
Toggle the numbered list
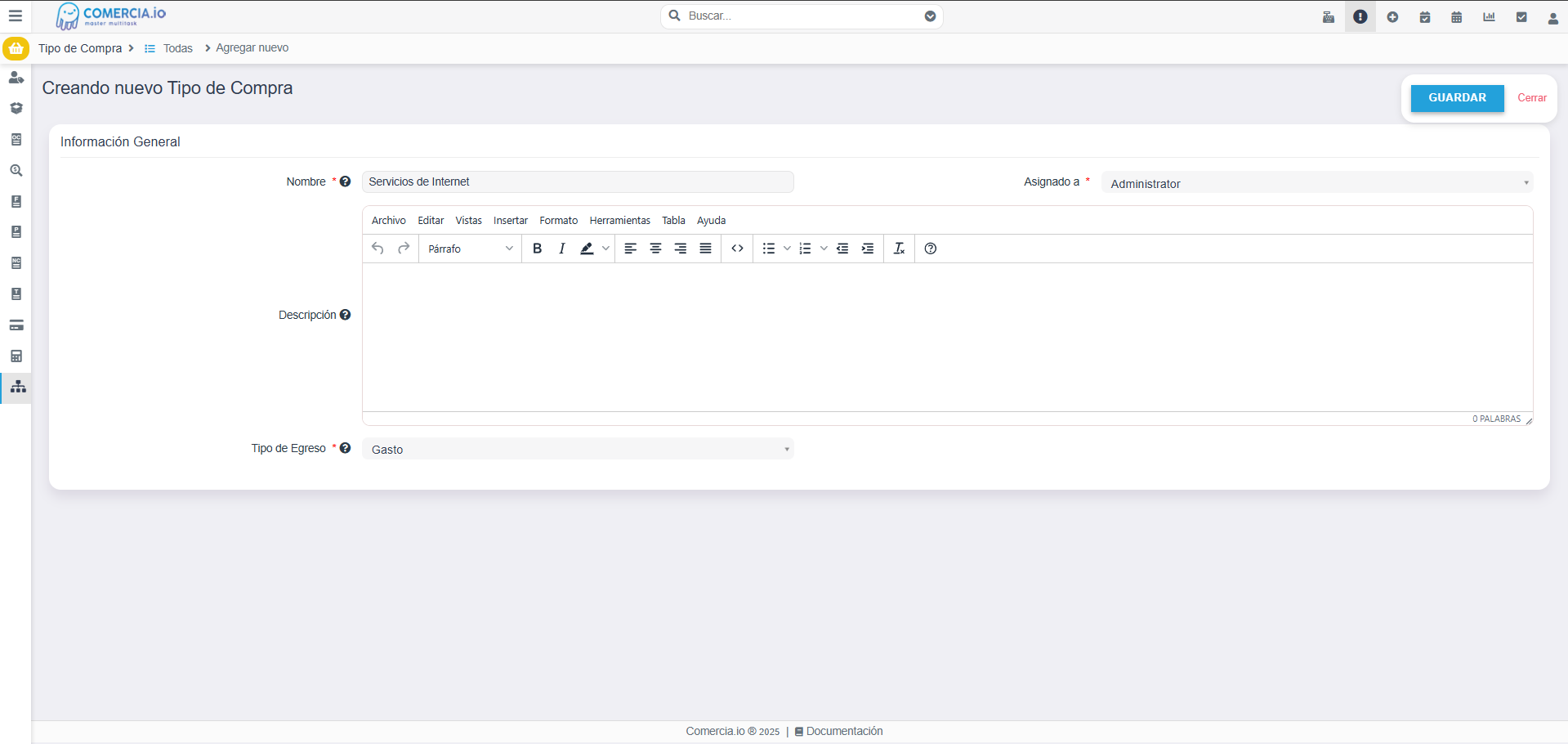[805, 249]
